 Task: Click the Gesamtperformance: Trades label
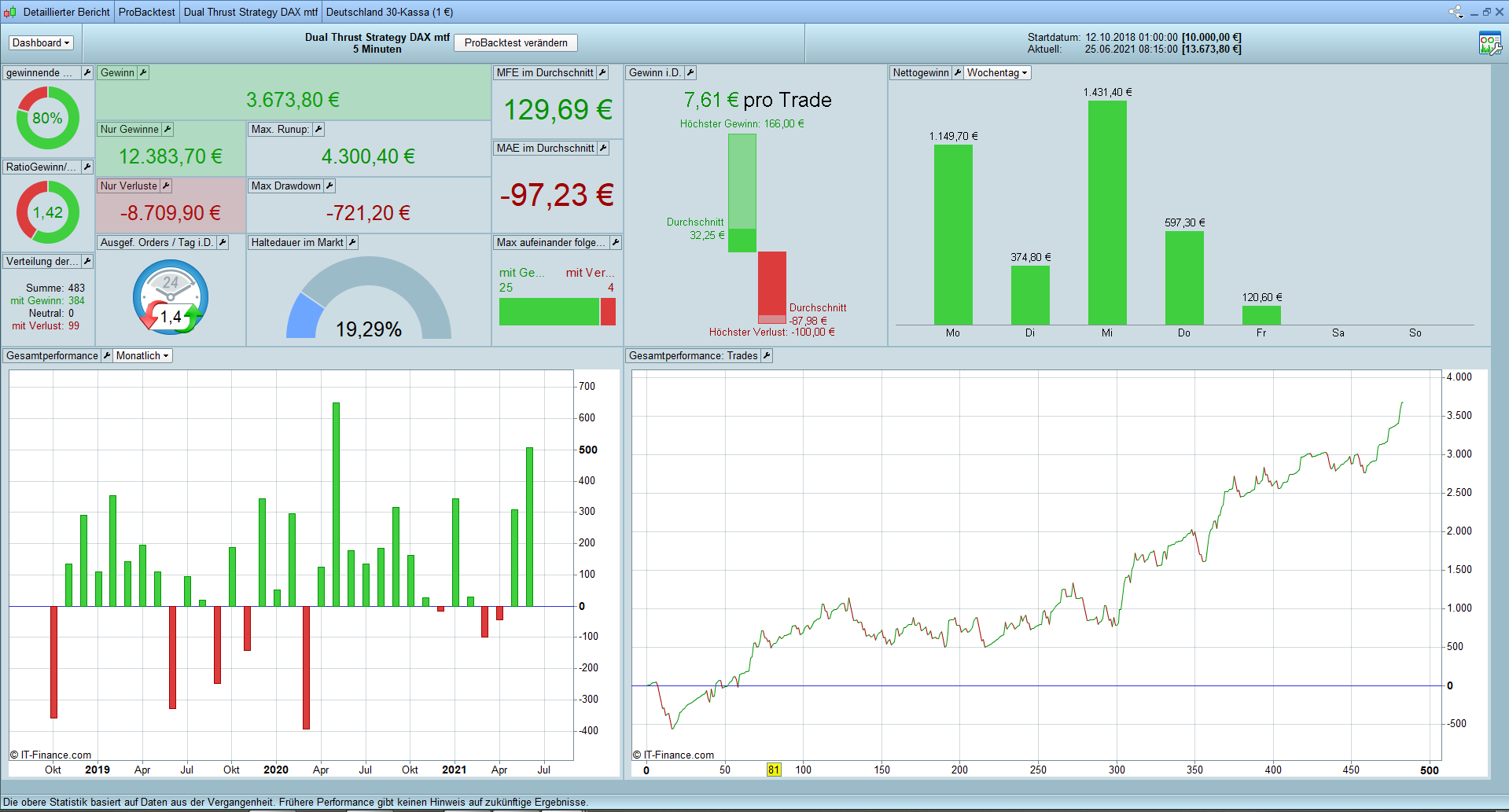click(x=694, y=356)
